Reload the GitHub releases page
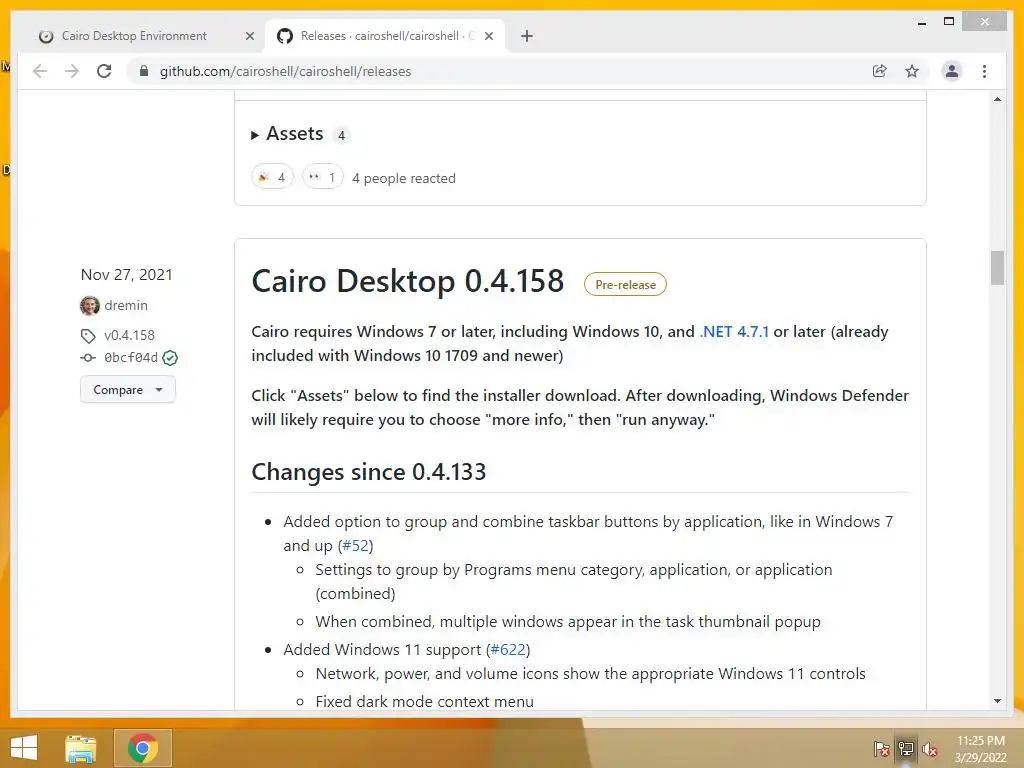 104,71
